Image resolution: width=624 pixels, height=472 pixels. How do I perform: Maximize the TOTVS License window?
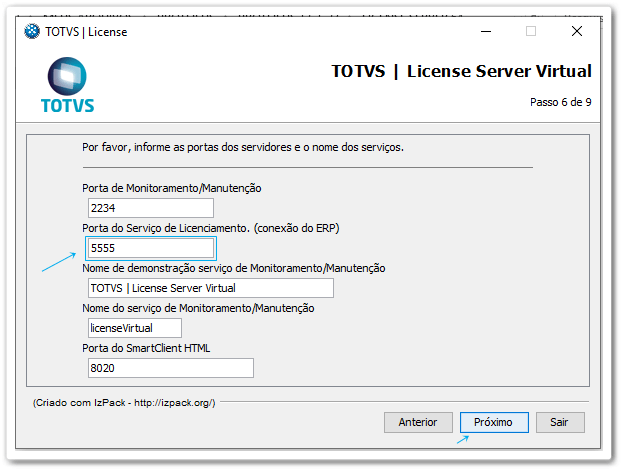pos(530,31)
